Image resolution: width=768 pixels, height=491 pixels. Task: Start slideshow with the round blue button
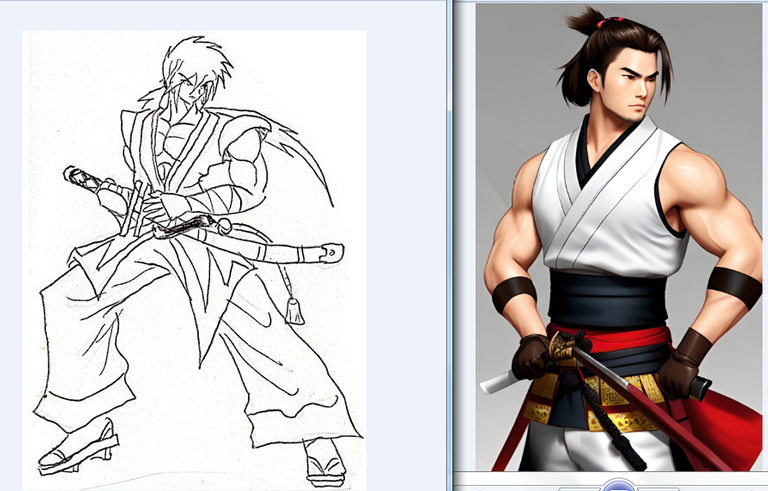tap(619, 486)
